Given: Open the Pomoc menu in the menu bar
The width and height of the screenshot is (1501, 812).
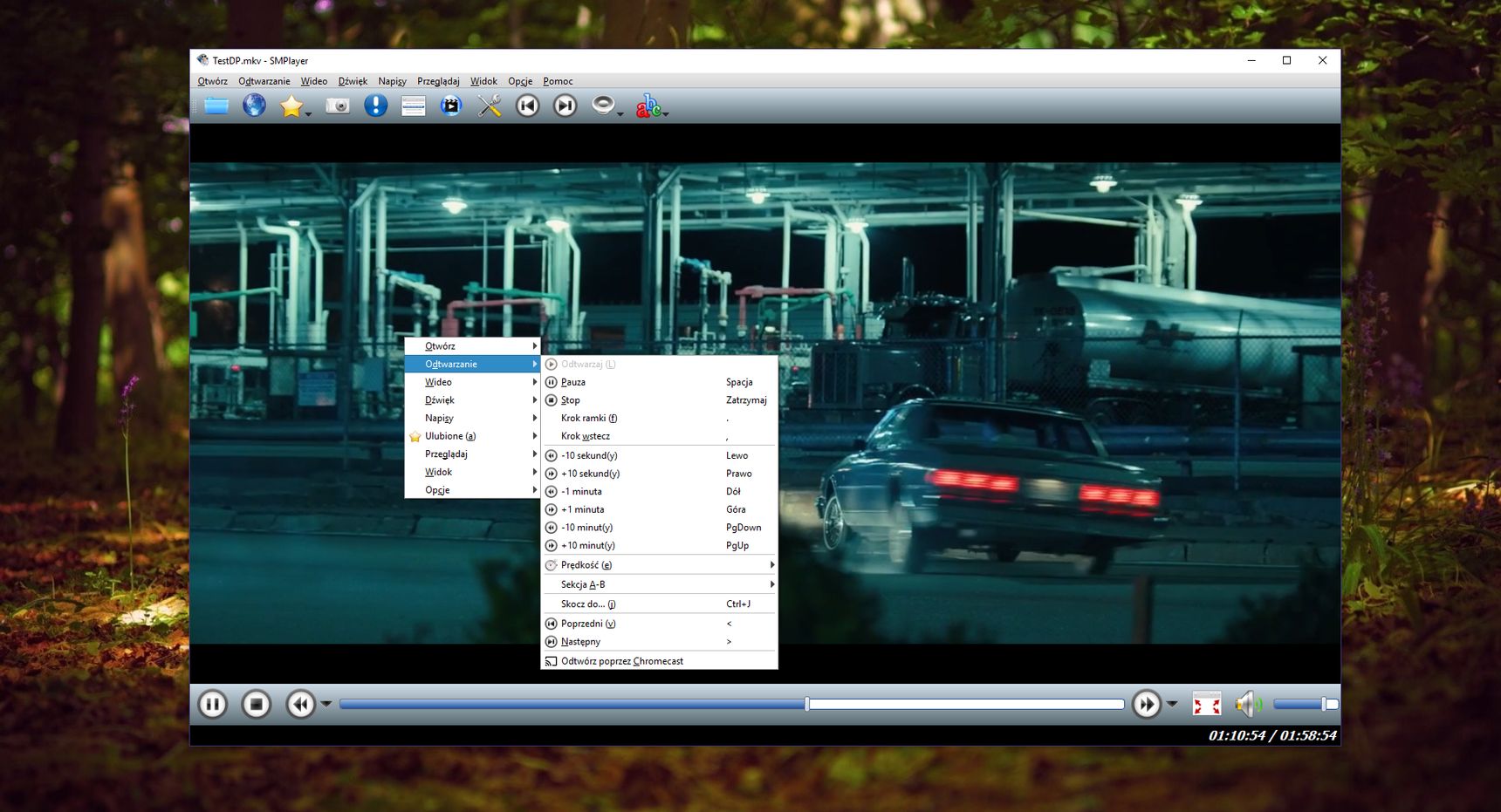Looking at the screenshot, I should coord(558,81).
